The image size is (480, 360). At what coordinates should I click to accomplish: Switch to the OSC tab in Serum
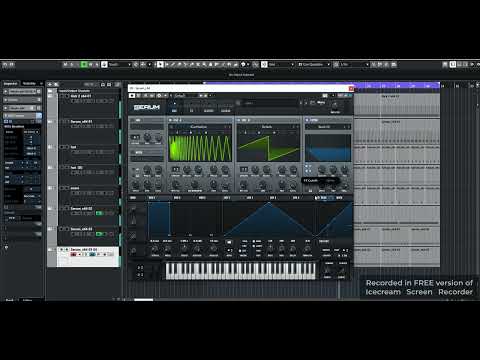coord(174,111)
